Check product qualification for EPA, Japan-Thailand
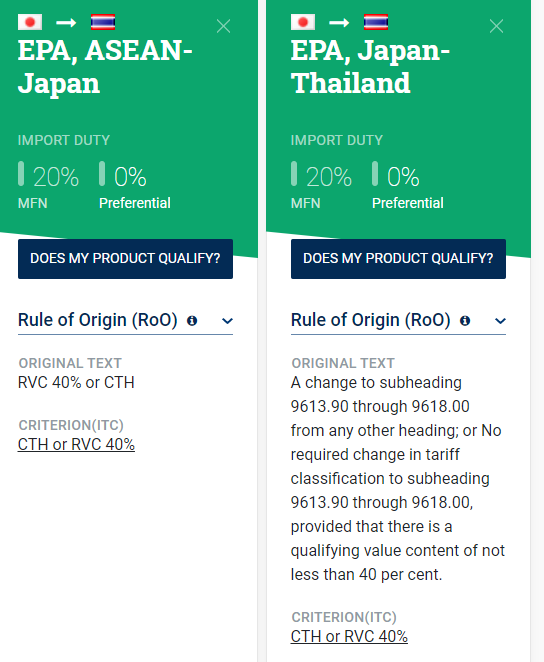The height and width of the screenshot is (662, 544). pyautogui.click(x=398, y=259)
